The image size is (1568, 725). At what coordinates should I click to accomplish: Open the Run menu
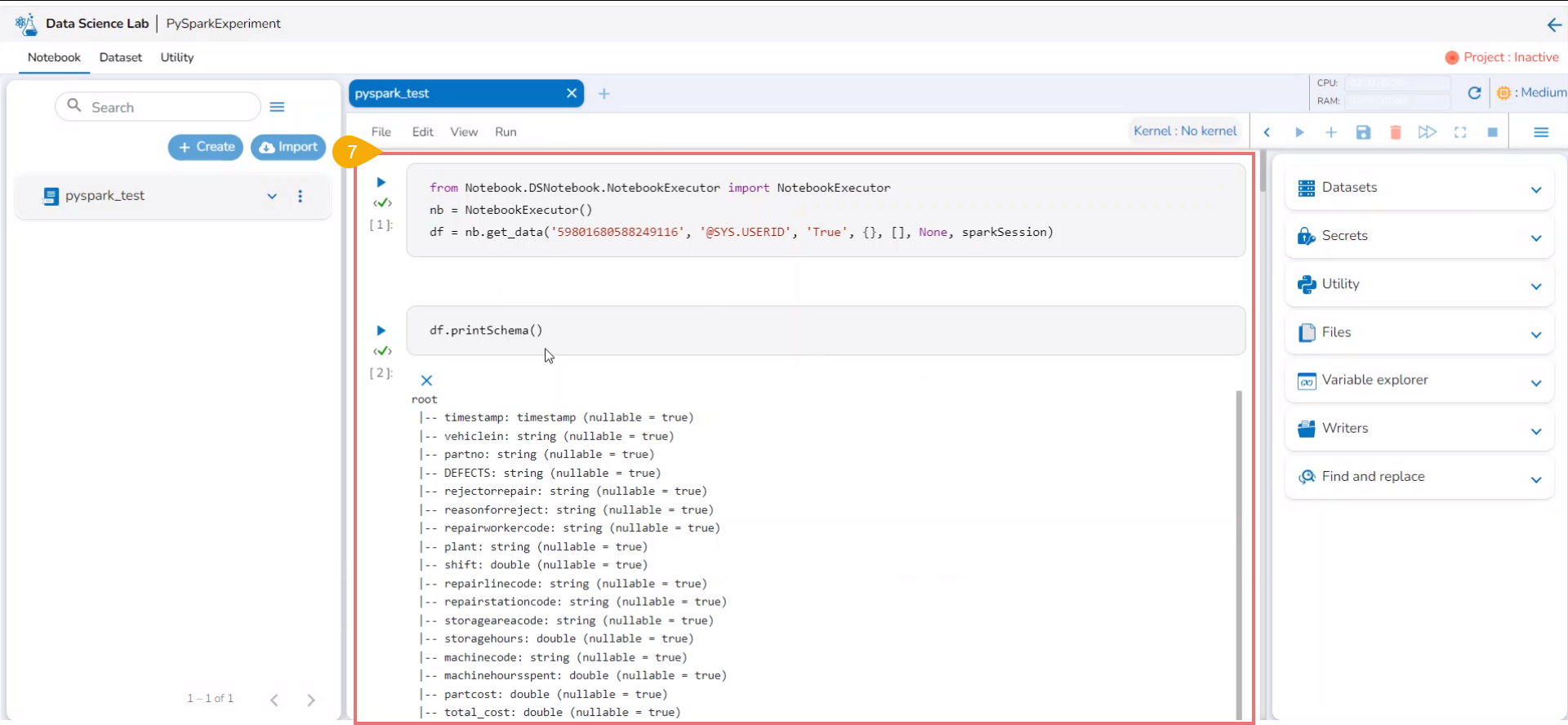pyautogui.click(x=506, y=132)
